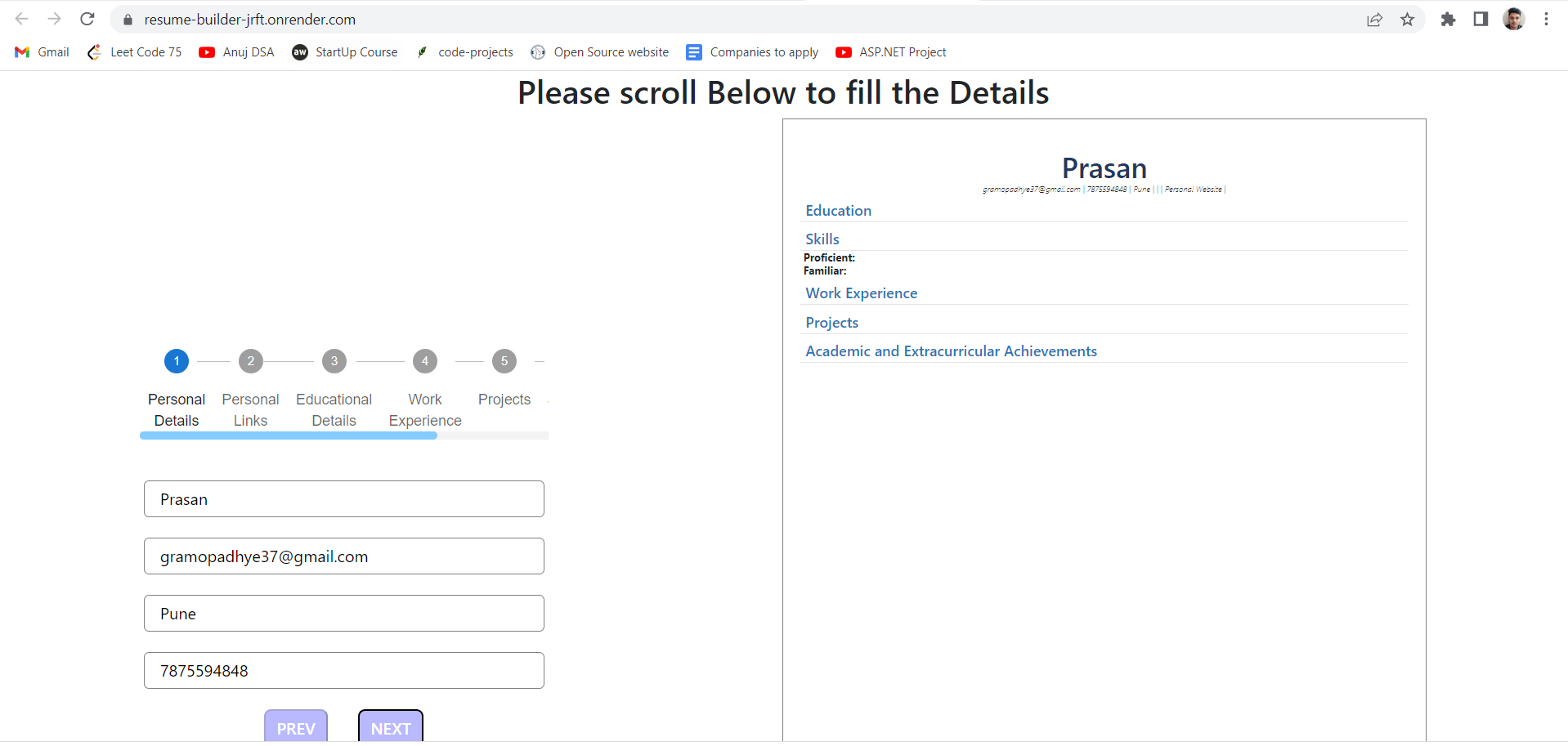
Task: Click the profile avatar icon
Action: tap(1513, 19)
